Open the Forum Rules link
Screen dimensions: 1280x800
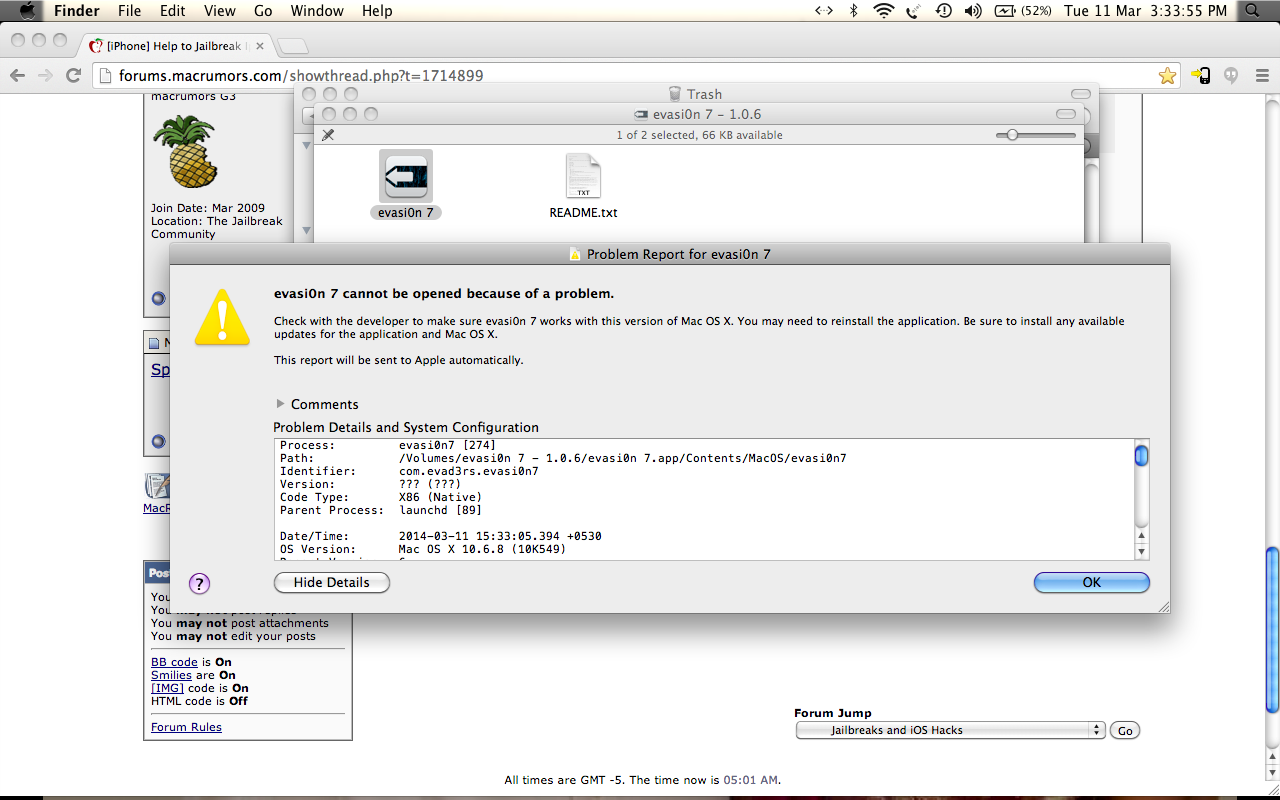pyautogui.click(x=186, y=727)
